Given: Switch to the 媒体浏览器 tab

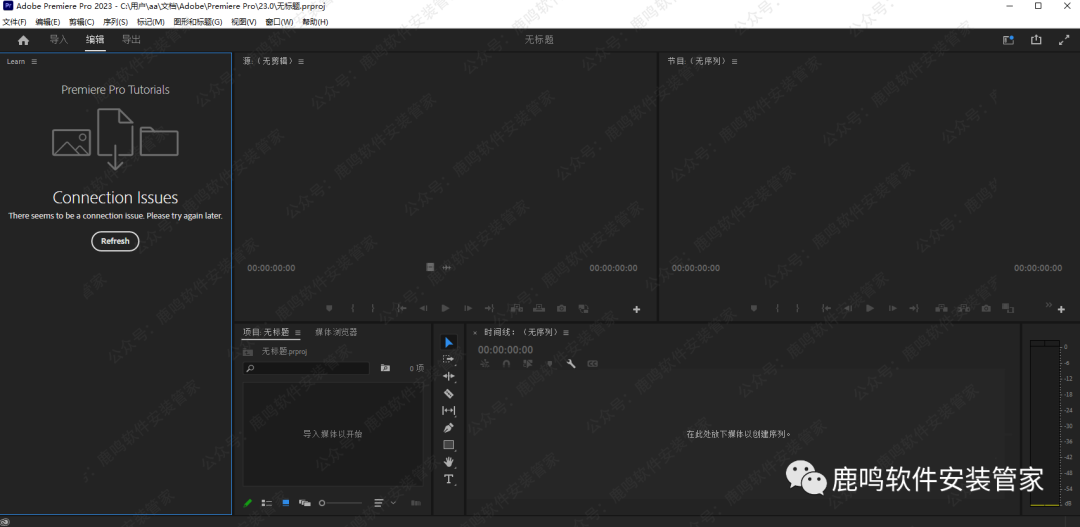Looking at the screenshot, I should coord(336,332).
